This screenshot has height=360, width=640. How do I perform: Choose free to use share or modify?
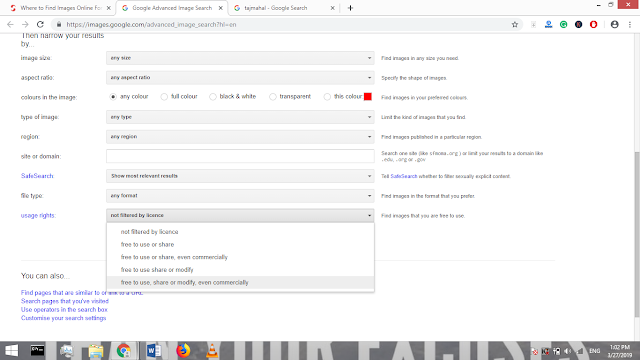pyautogui.click(x=240, y=270)
